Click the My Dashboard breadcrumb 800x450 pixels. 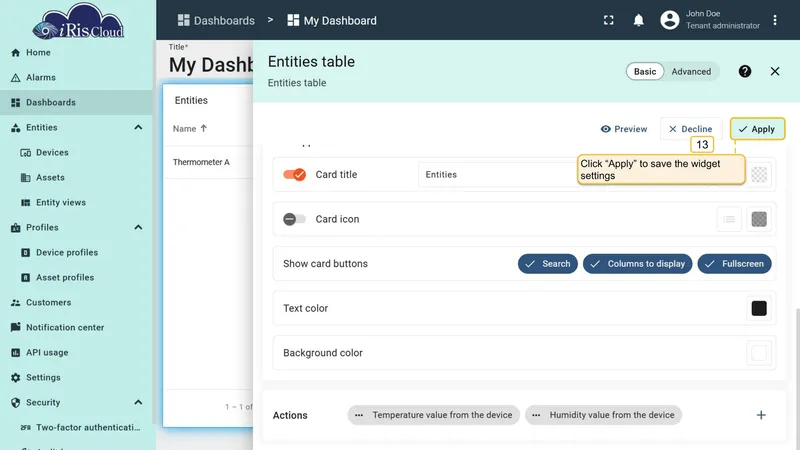click(332, 20)
